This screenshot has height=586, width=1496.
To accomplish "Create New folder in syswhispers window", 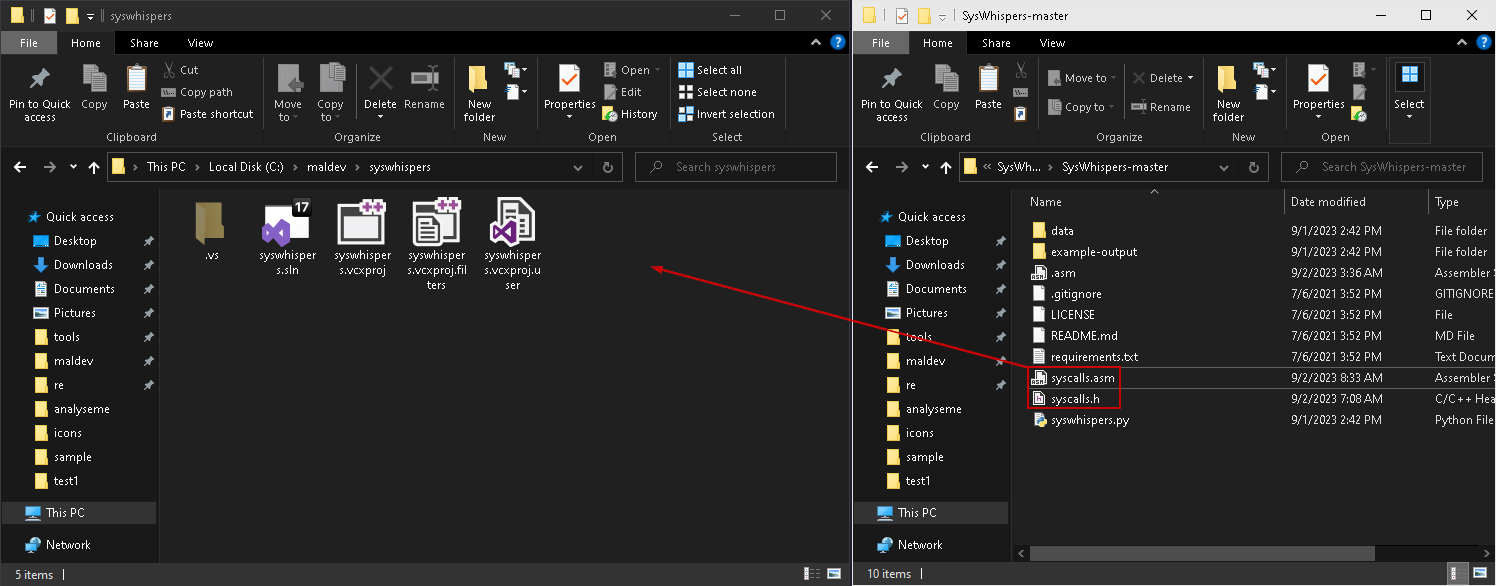I will click(479, 94).
